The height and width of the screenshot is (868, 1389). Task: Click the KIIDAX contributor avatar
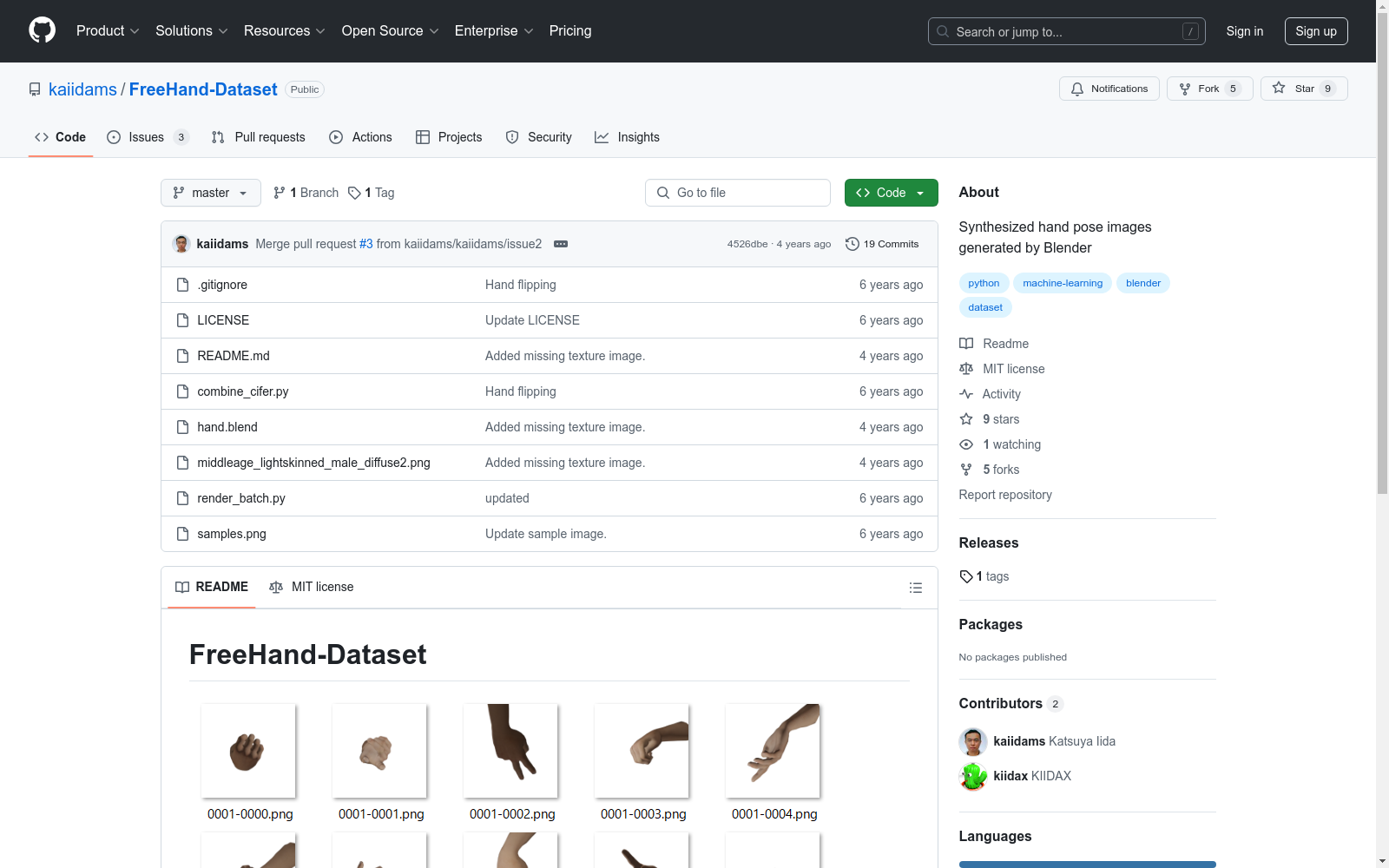coord(973,777)
